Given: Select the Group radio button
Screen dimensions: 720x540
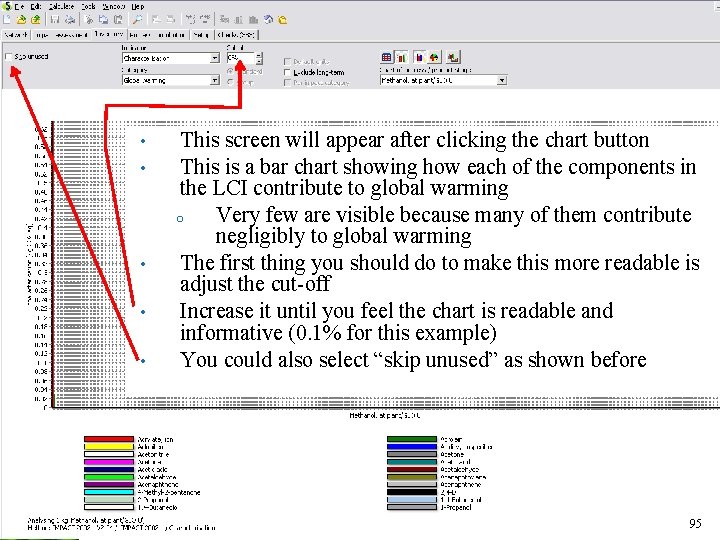Looking at the screenshot, I should [231, 82].
